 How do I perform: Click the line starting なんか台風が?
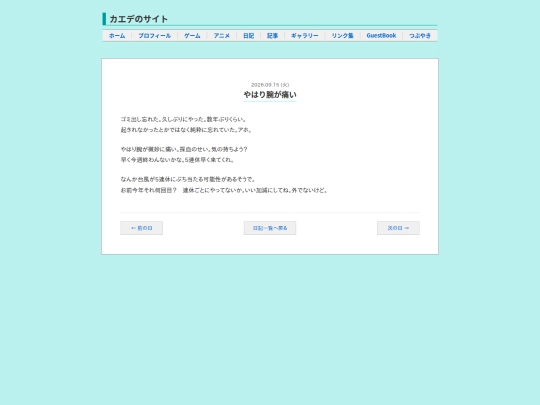[188, 179]
